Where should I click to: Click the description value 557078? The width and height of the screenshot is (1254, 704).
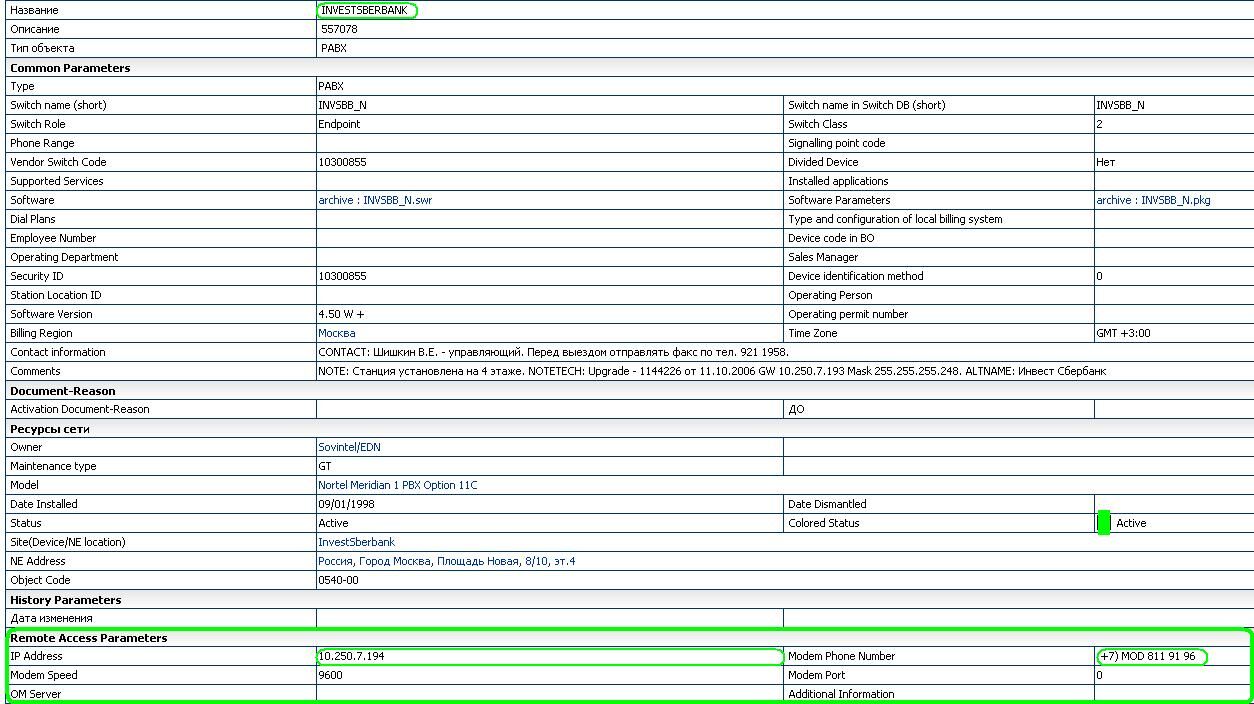click(339, 29)
